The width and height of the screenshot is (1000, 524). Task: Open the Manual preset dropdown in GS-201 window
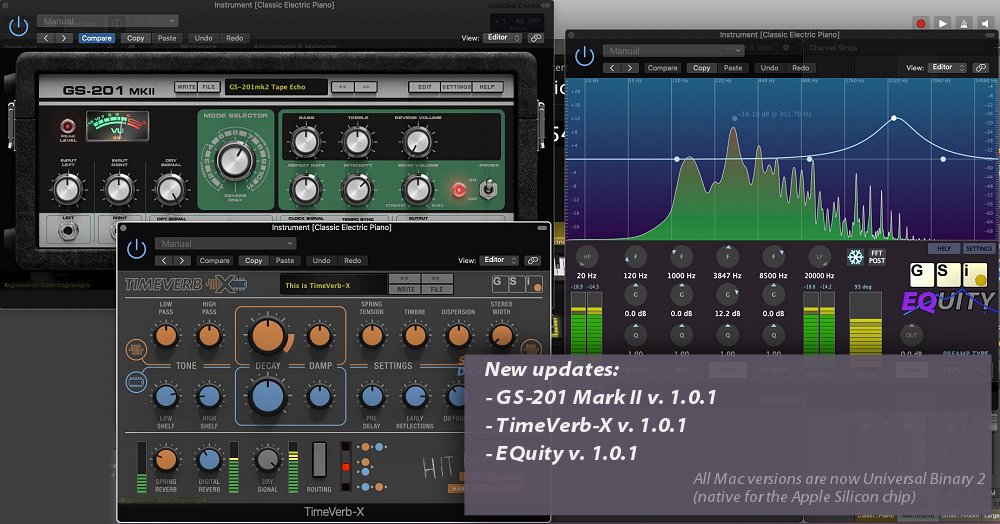tap(107, 21)
